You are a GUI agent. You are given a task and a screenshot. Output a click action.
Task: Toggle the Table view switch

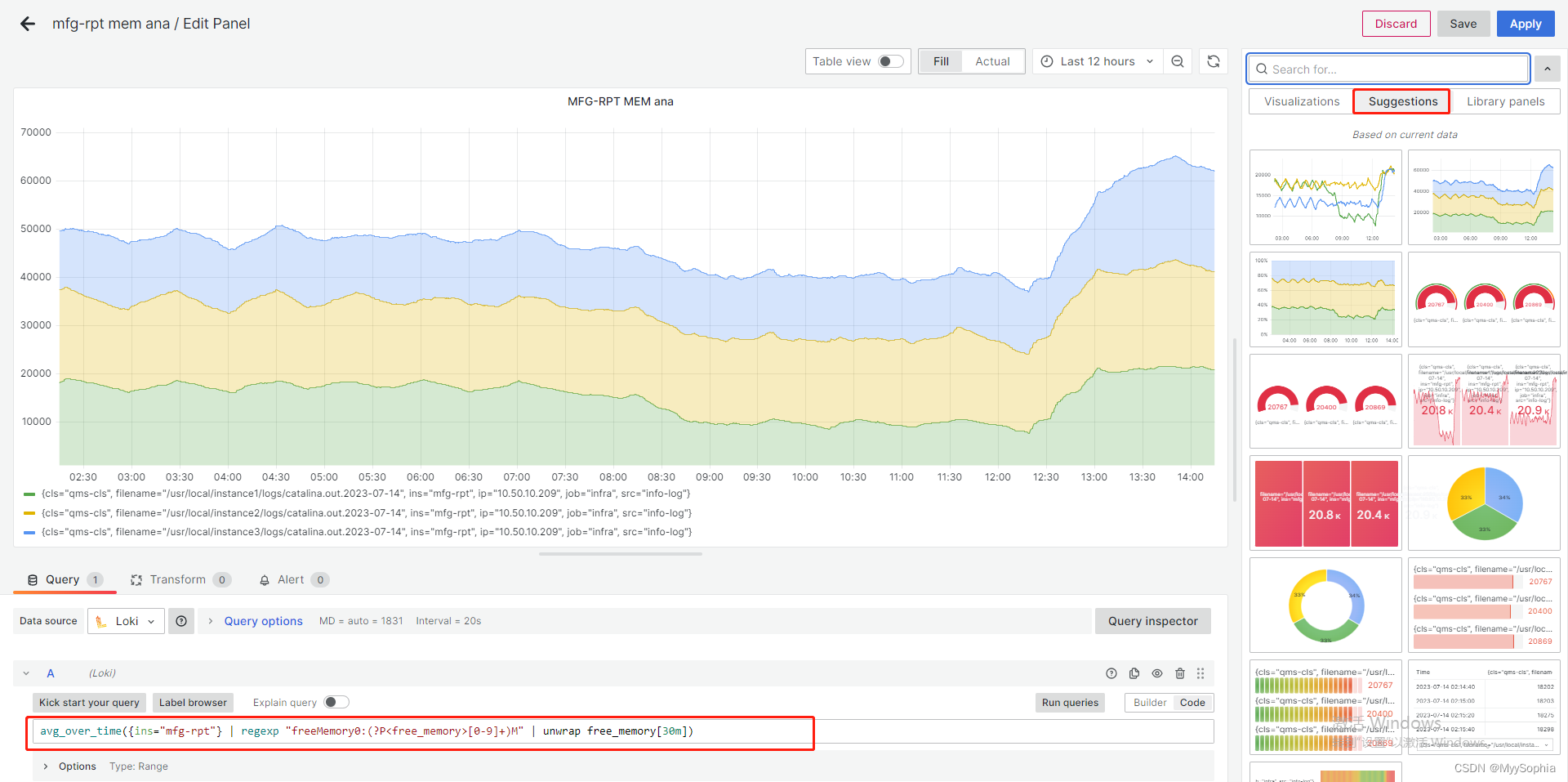[890, 61]
